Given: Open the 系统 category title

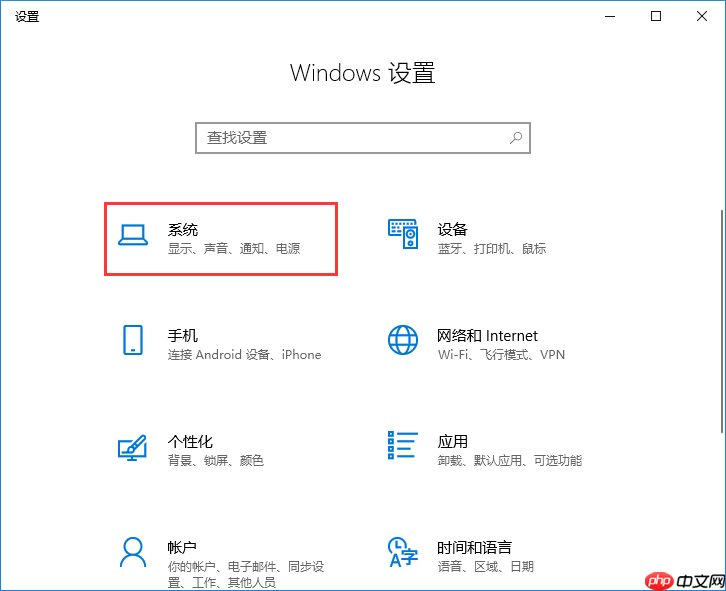Looking at the screenshot, I should point(183,229).
